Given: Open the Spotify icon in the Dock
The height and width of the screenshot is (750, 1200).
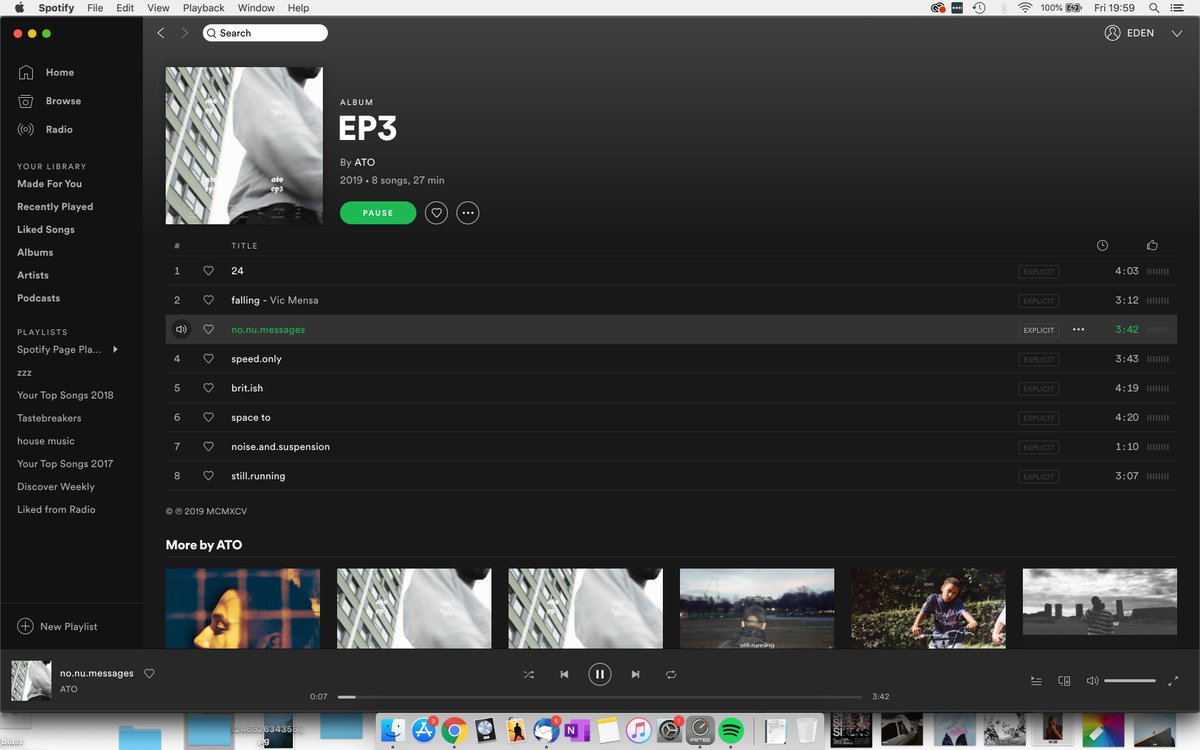Looking at the screenshot, I should pyautogui.click(x=731, y=730).
